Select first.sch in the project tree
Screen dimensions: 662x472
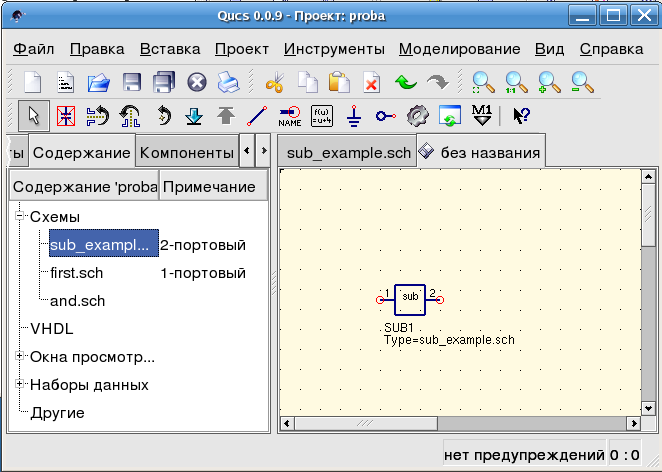pyautogui.click(x=76, y=273)
